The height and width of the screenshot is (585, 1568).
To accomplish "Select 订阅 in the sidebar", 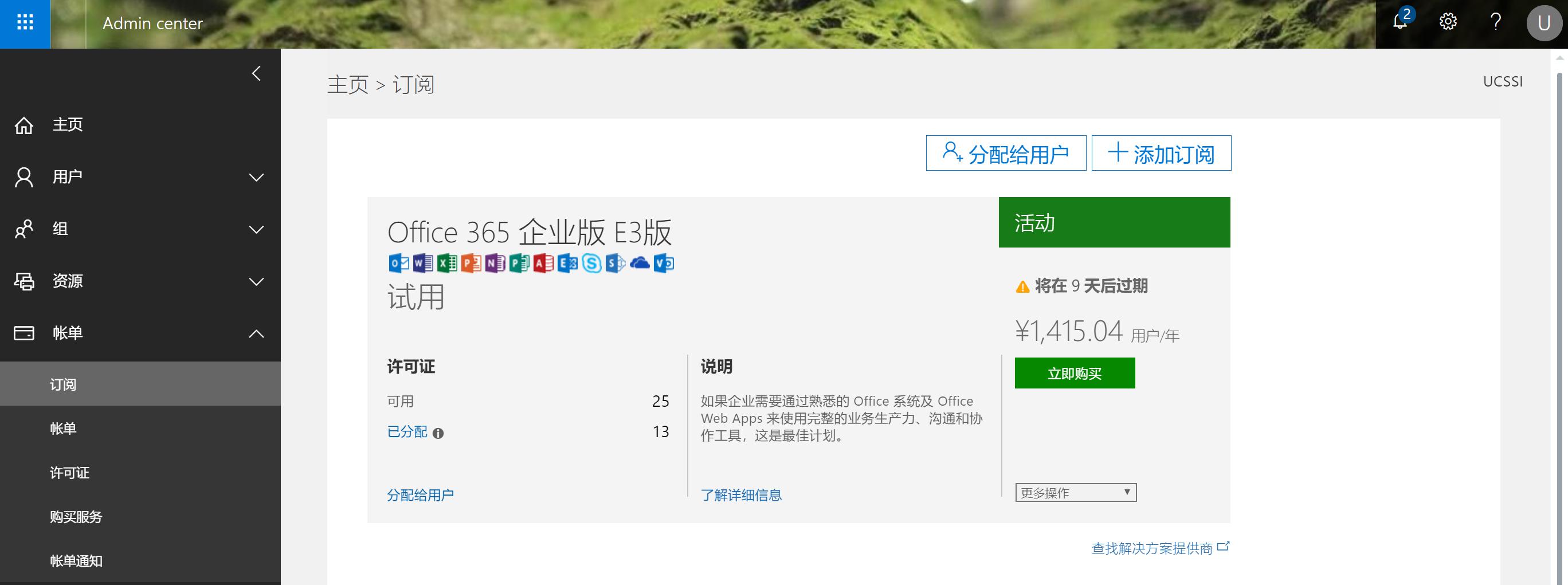I will (x=140, y=384).
